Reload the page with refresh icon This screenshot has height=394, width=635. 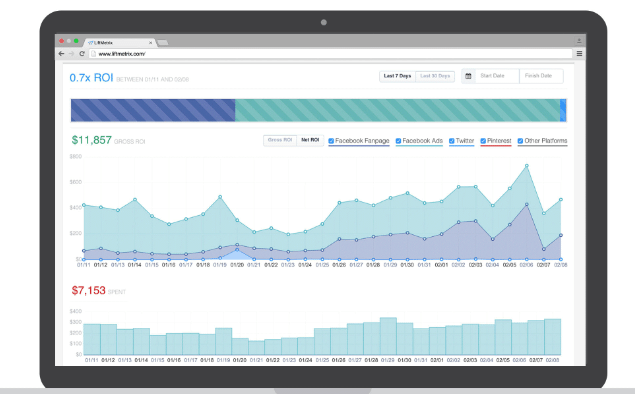[x=82, y=53]
